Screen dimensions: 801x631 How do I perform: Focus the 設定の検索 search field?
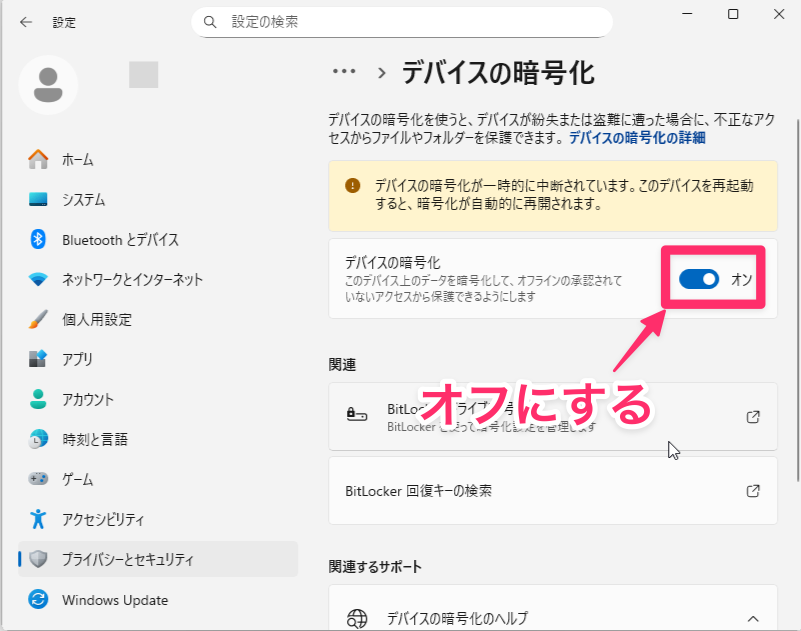(410, 21)
